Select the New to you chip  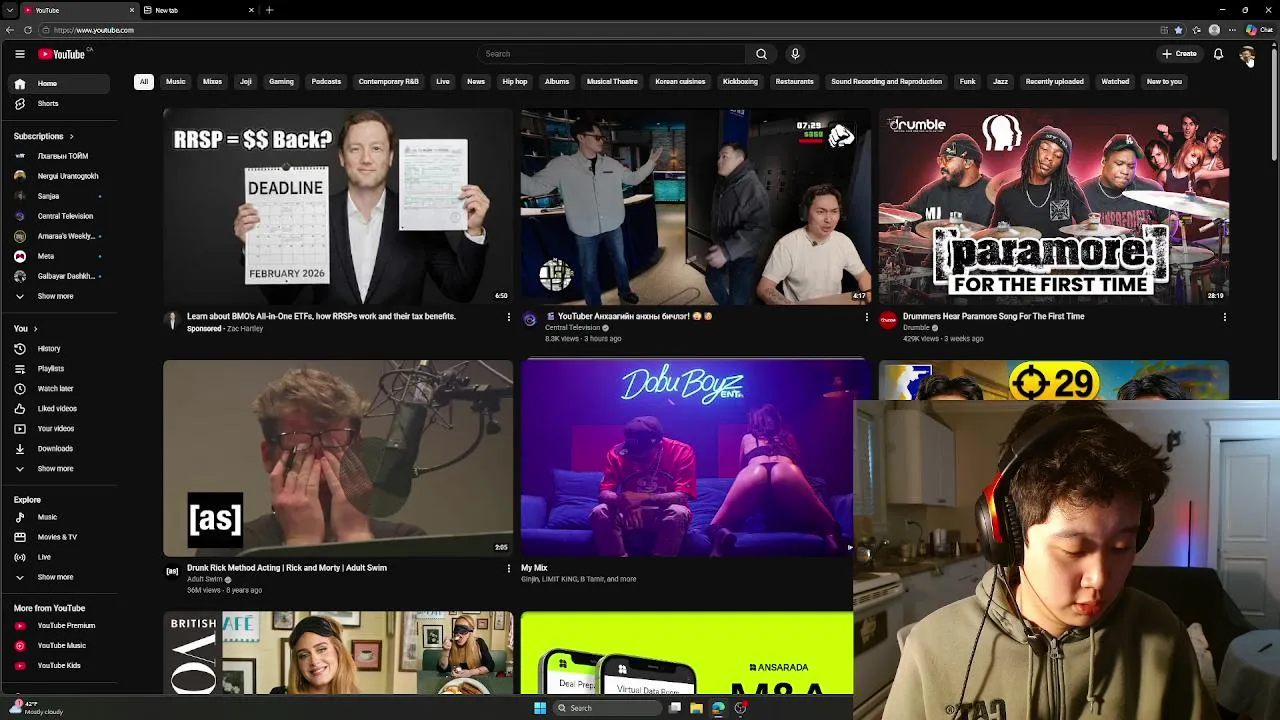click(x=1164, y=82)
